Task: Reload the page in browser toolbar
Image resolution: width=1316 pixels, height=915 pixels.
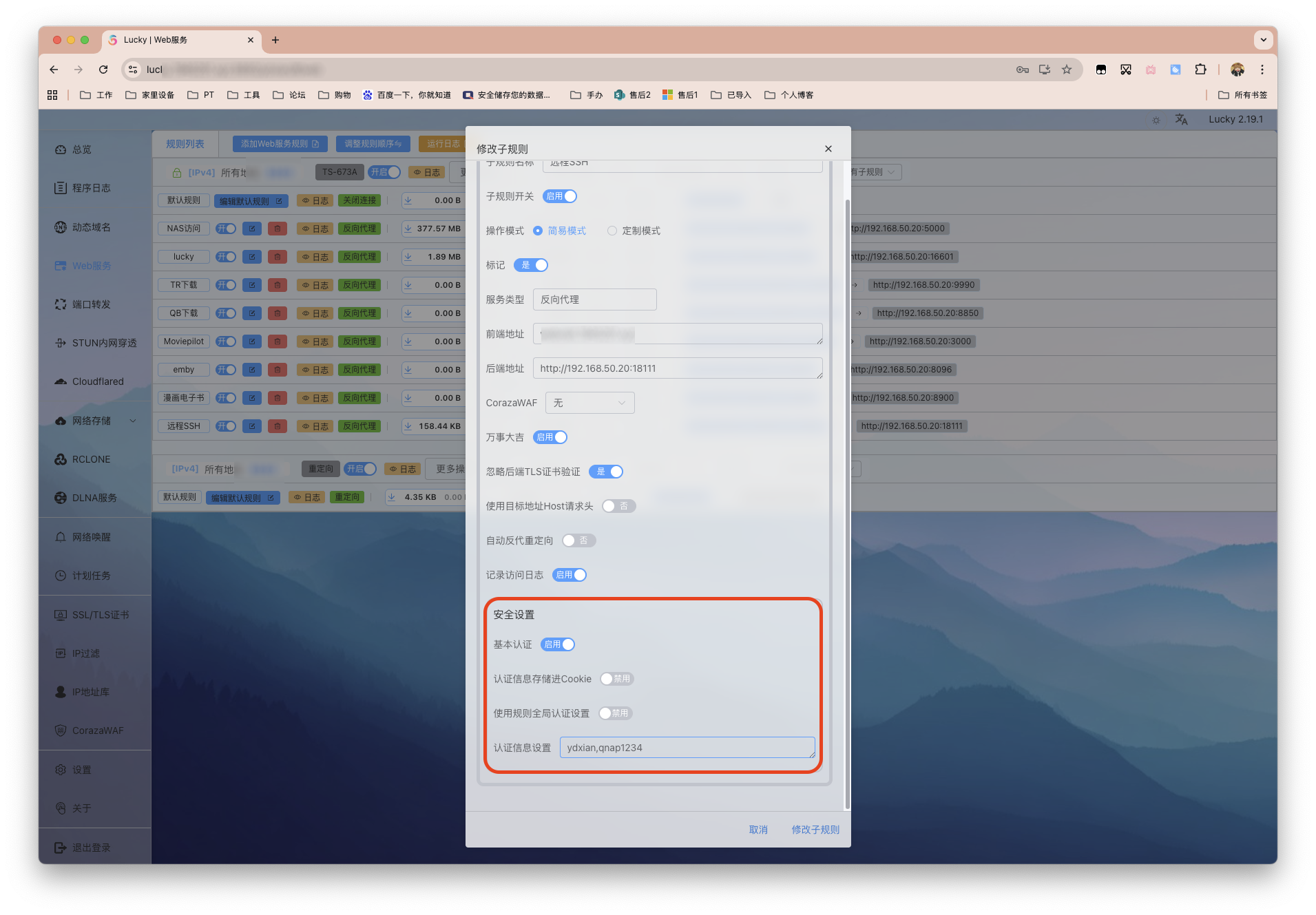Action: pos(103,70)
